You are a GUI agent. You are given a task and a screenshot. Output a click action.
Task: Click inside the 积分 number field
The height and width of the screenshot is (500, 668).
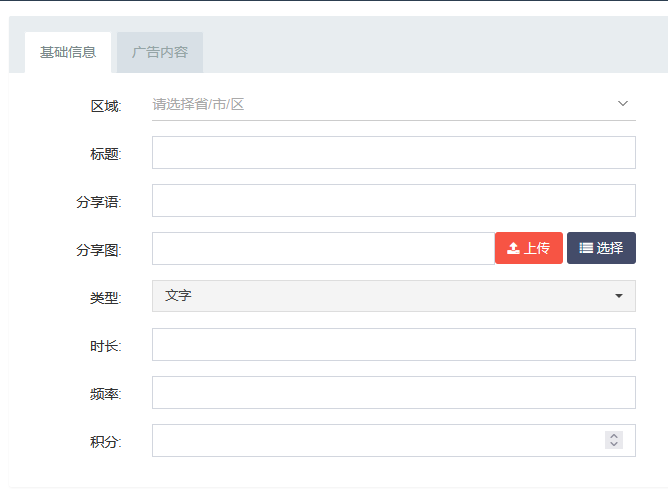[375, 441]
